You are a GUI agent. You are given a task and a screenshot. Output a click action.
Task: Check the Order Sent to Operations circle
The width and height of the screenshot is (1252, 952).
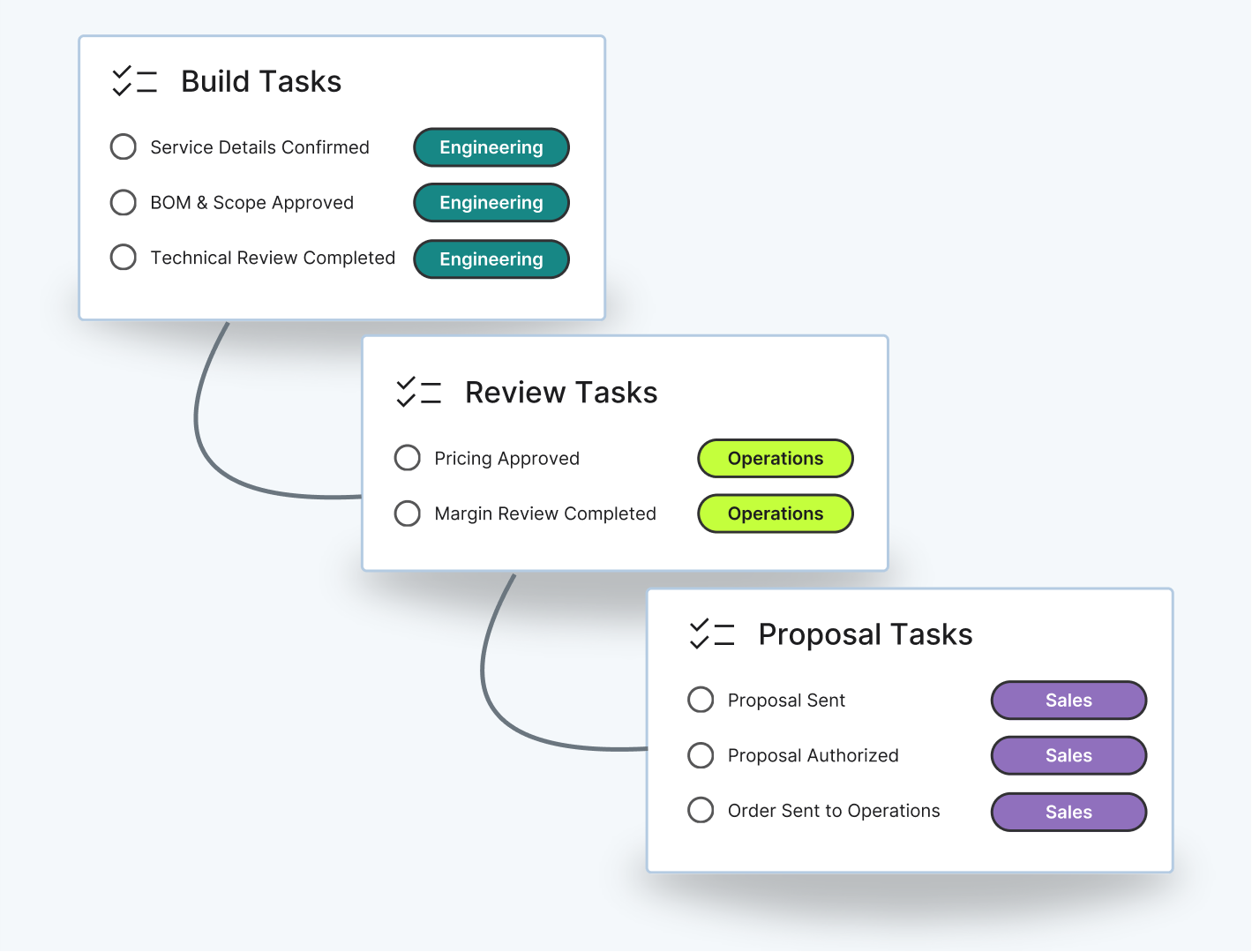(x=700, y=810)
